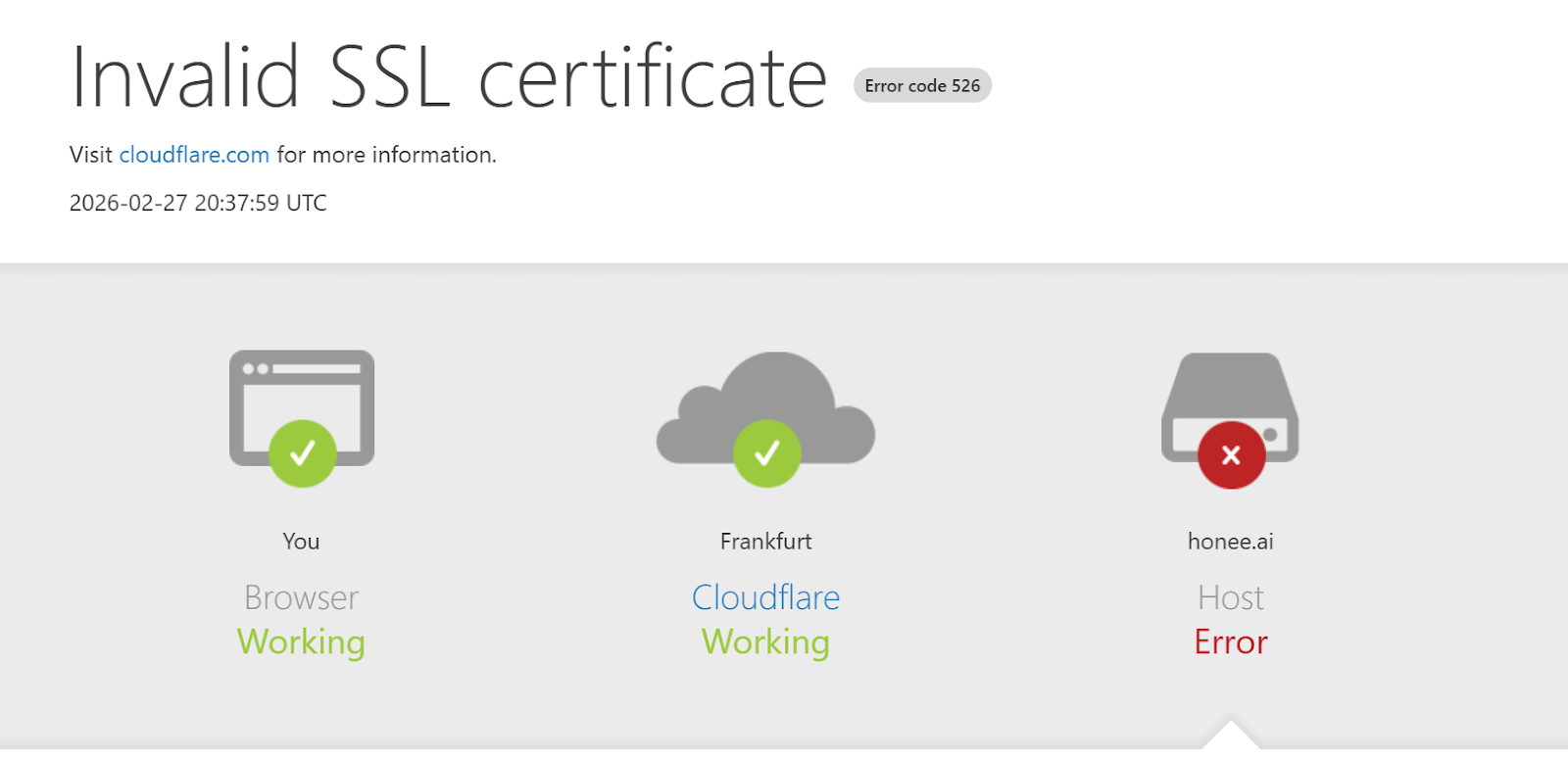Click the green checkmark on browser icon
1568x760 pixels.
[303, 453]
